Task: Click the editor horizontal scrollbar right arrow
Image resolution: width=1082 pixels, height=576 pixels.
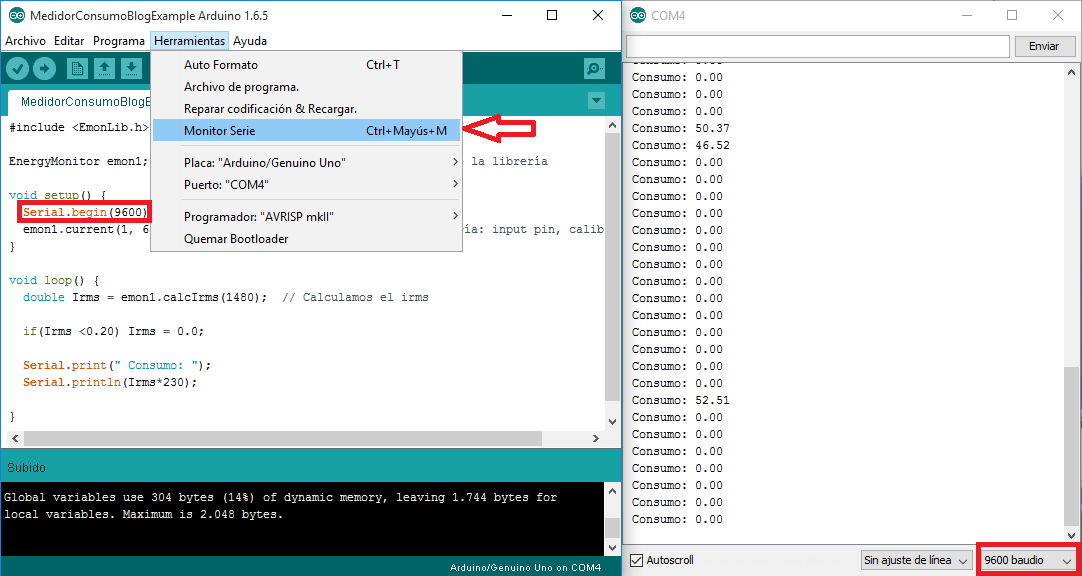Action: [596, 439]
